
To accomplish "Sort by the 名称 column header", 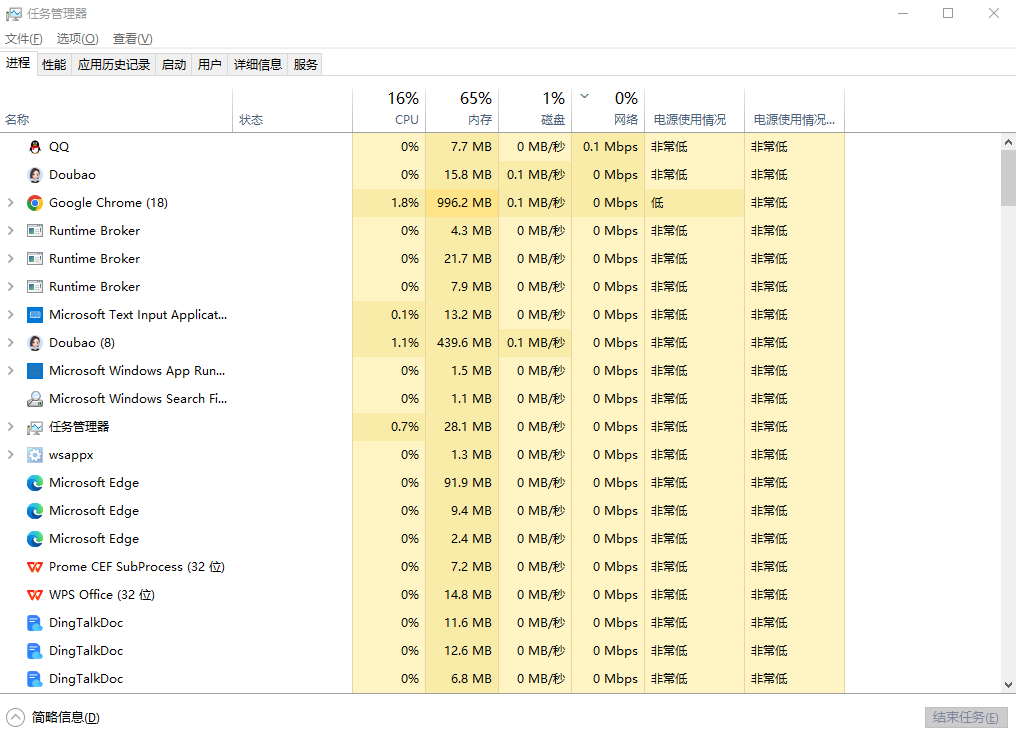I will (x=117, y=110).
